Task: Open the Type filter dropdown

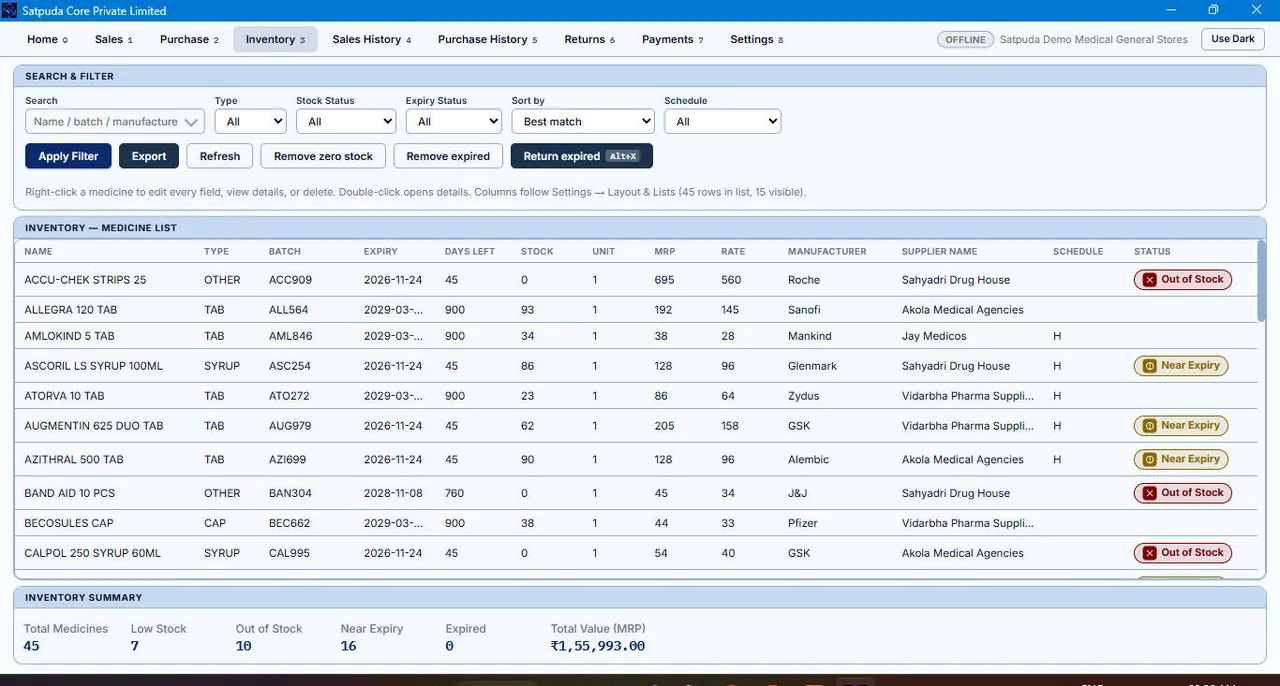Action: pyautogui.click(x=251, y=121)
